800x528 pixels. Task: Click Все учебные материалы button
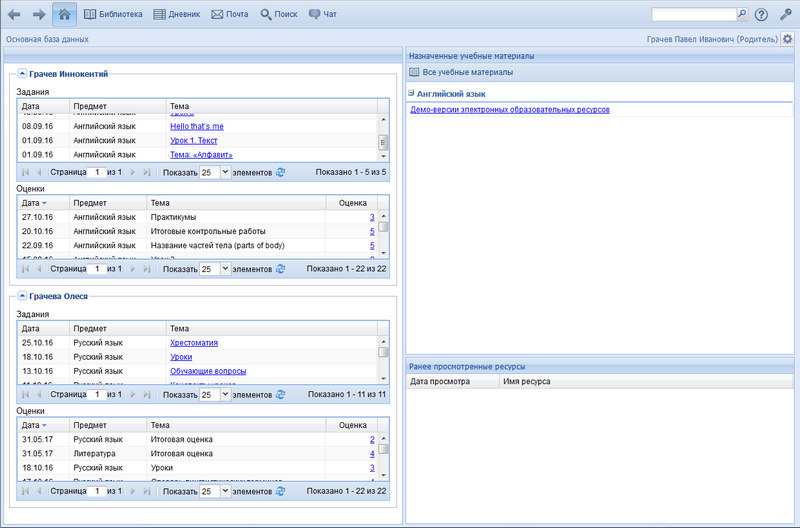point(462,72)
